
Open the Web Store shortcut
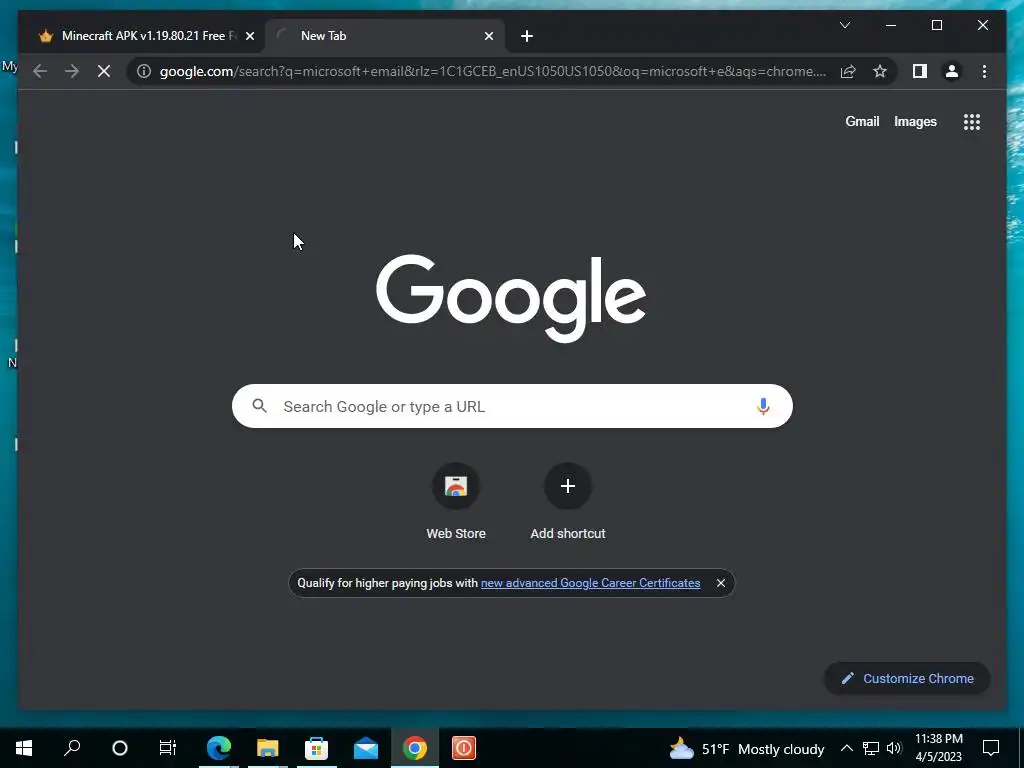tap(456, 502)
